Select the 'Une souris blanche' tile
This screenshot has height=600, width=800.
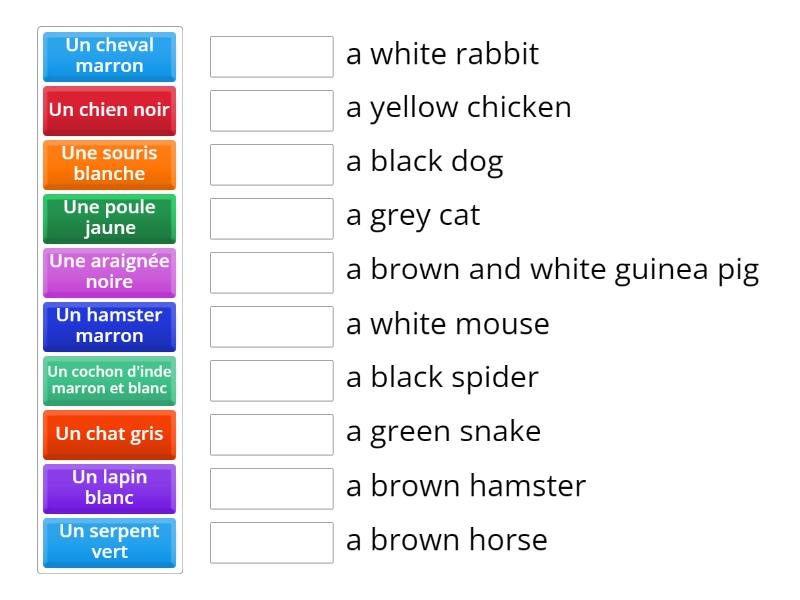point(109,165)
